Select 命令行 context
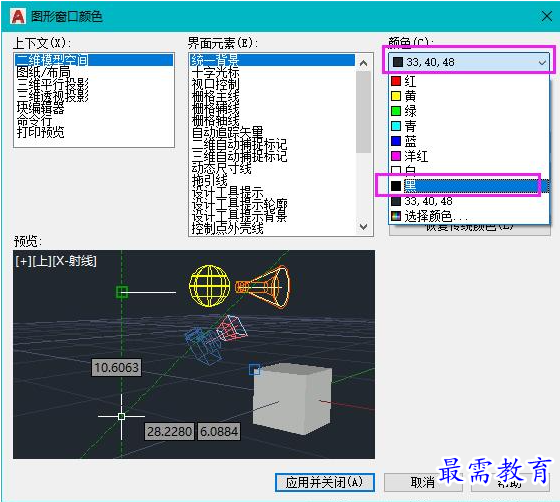Screen dimensions: 560x502 tap(94, 120)
